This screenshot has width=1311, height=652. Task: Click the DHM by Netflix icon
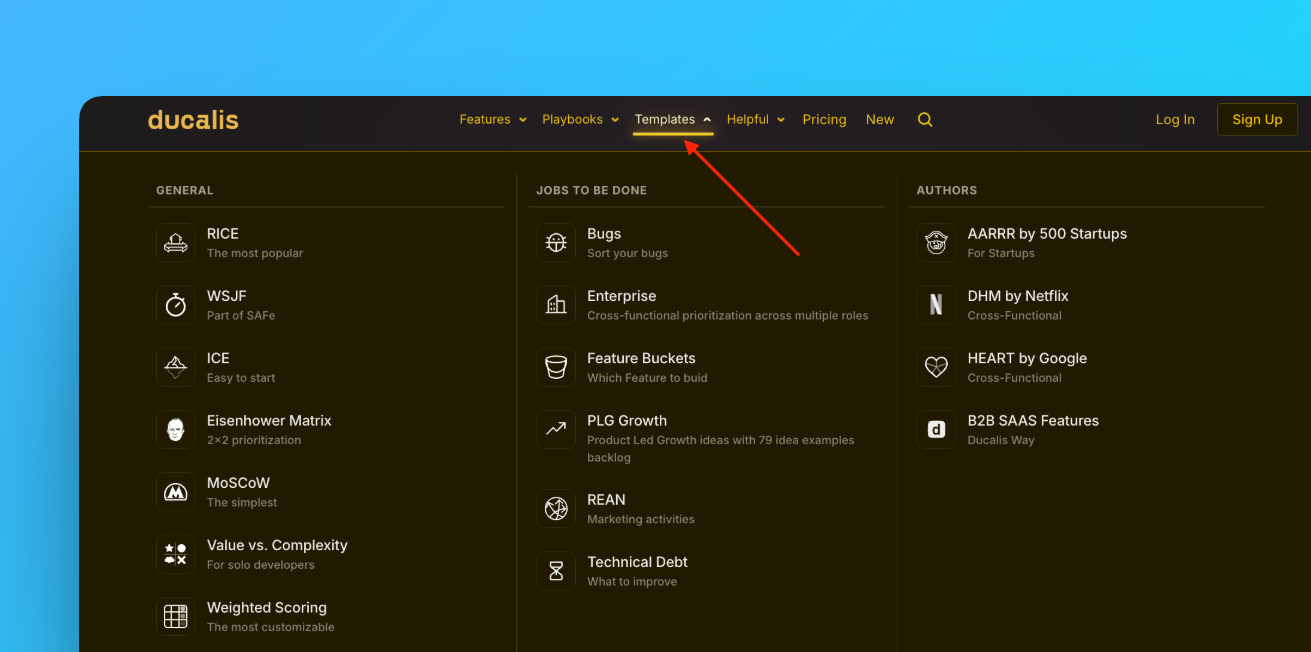coord(936,305)
